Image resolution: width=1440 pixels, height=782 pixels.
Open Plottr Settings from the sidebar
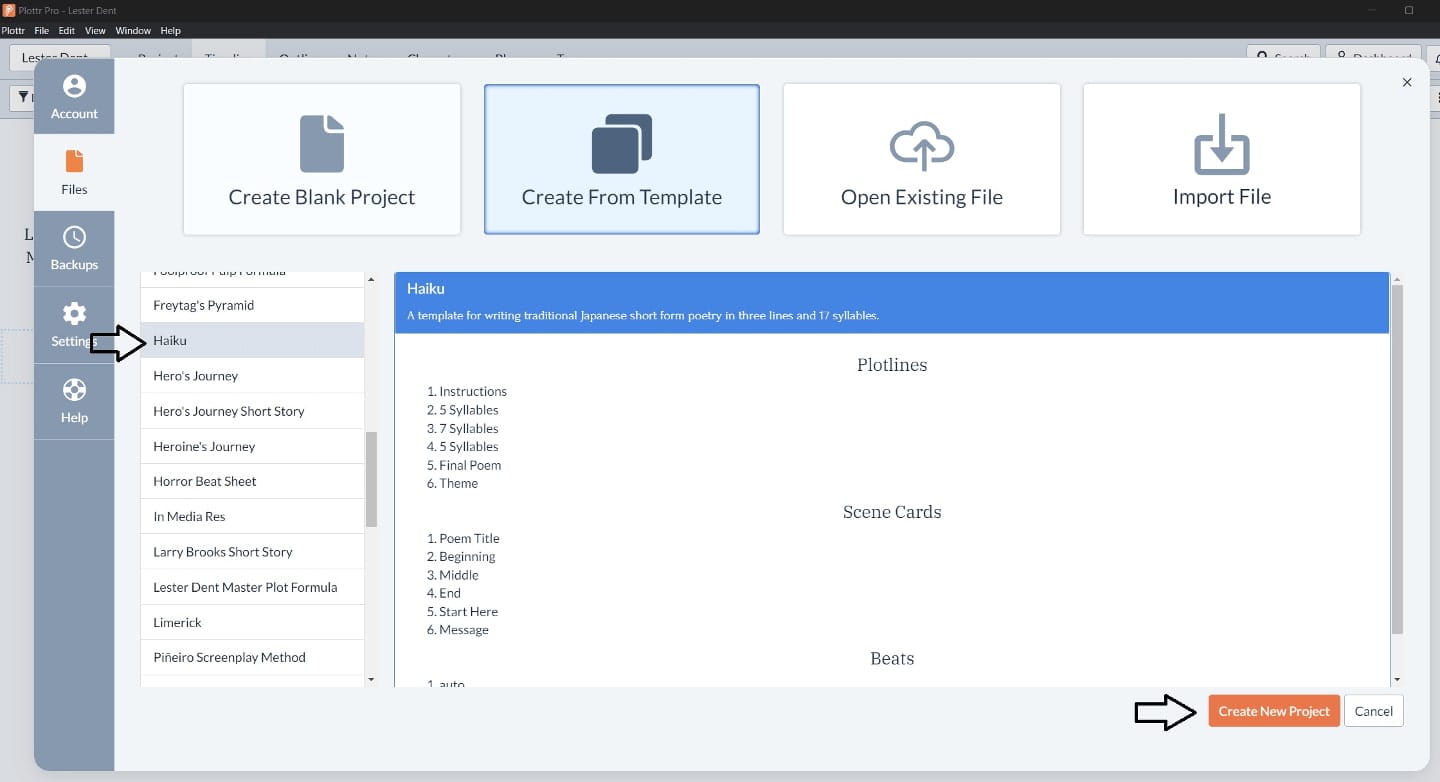[74, 324]
